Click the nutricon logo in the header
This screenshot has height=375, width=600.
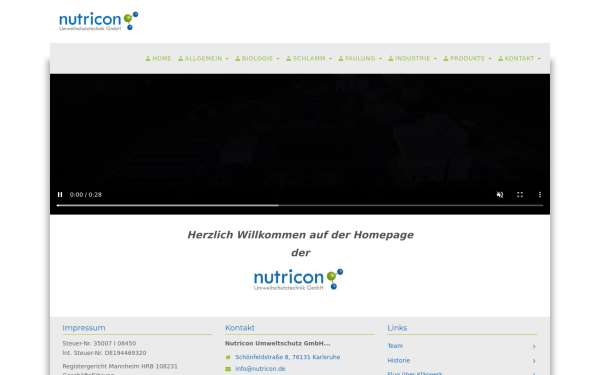[98, 21]
